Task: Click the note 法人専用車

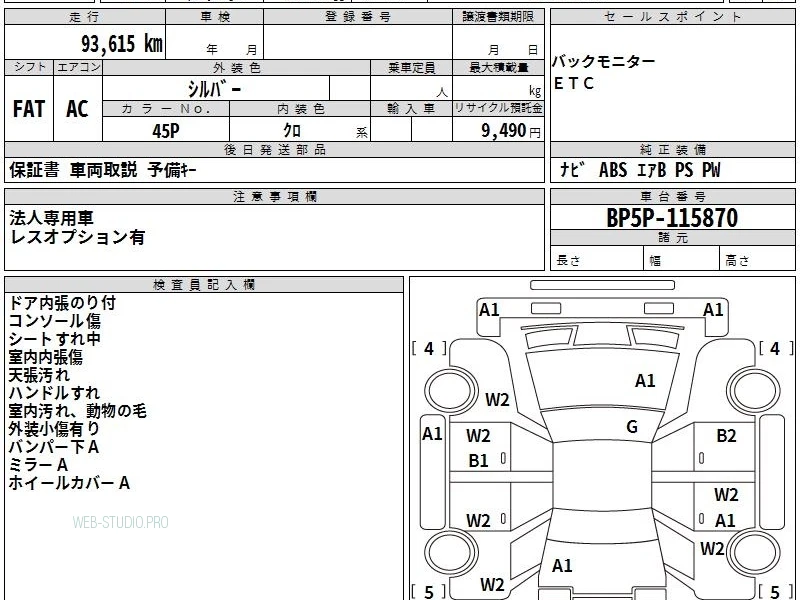Action: (x=52, y=218)
